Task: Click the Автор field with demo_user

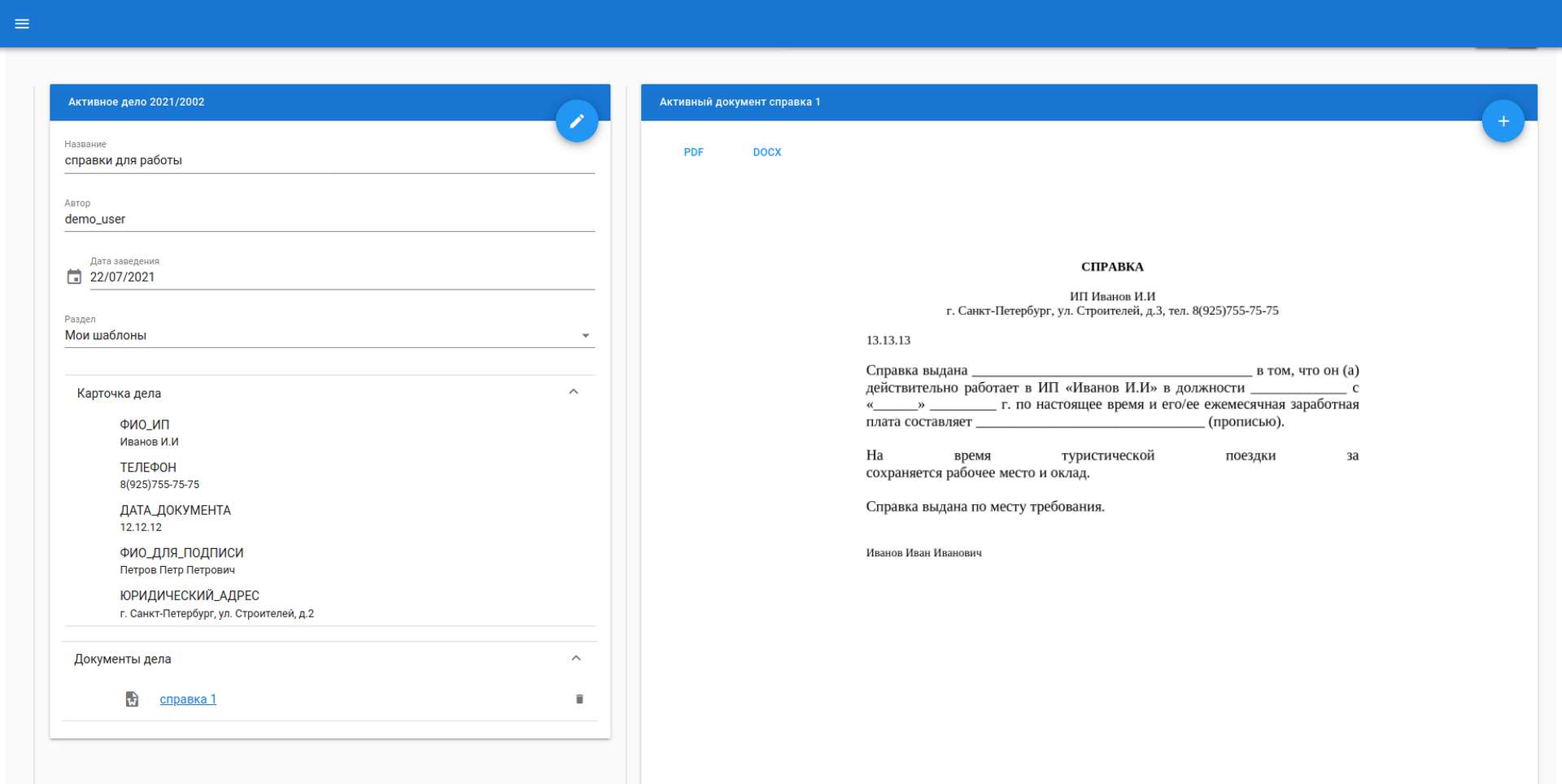Action: (329, 220)
